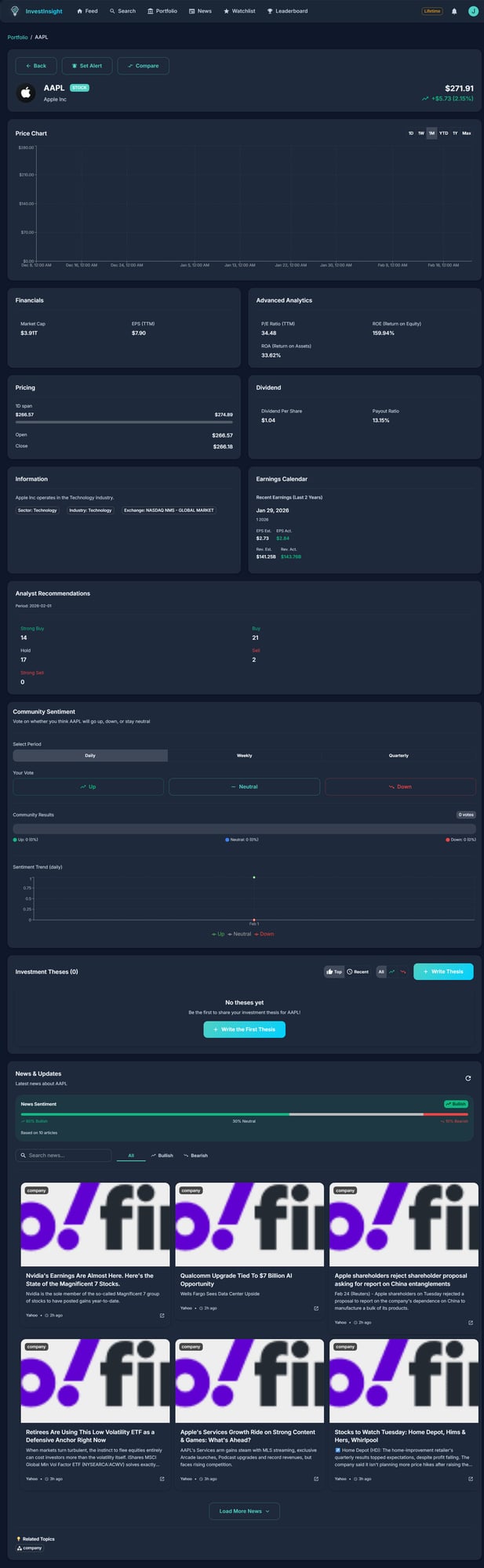The height and width of the screenshot is (1568, 484).
Task: Open Portfolio in navigation bar
Action: click(x=163, y=11)
